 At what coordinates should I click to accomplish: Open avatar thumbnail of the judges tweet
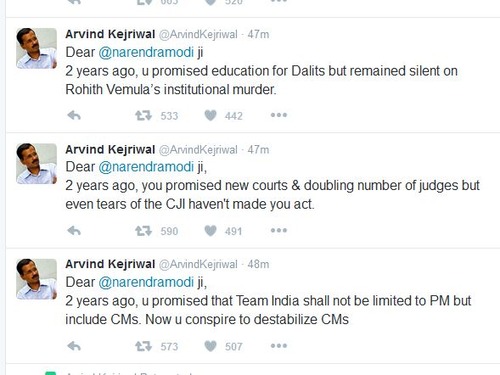tap(37, 164)
